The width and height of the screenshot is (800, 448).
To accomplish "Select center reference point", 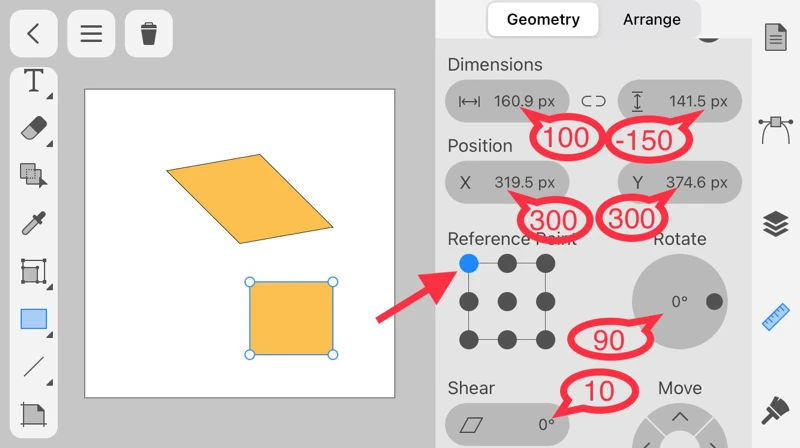I will point(507,302).
